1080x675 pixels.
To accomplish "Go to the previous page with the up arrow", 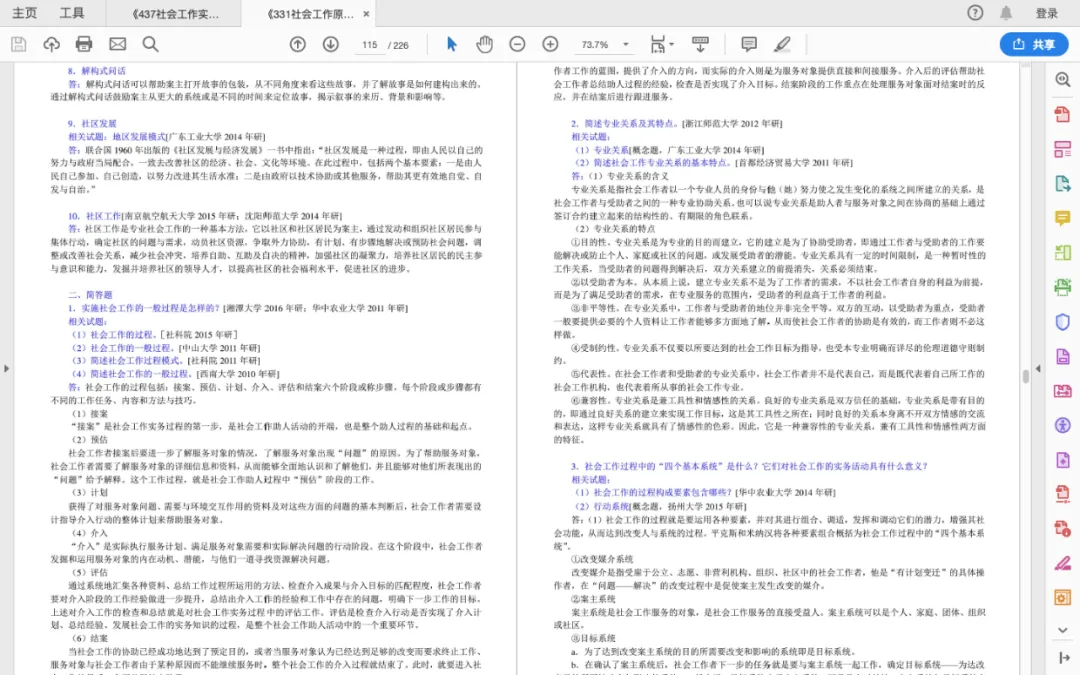I will [298, 45].
